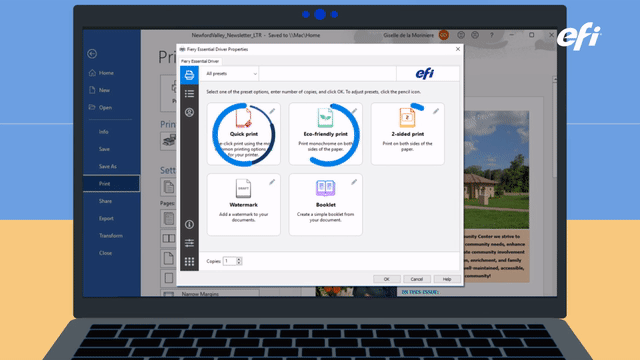Select Print in the Word backstage menu

point(111,184)
